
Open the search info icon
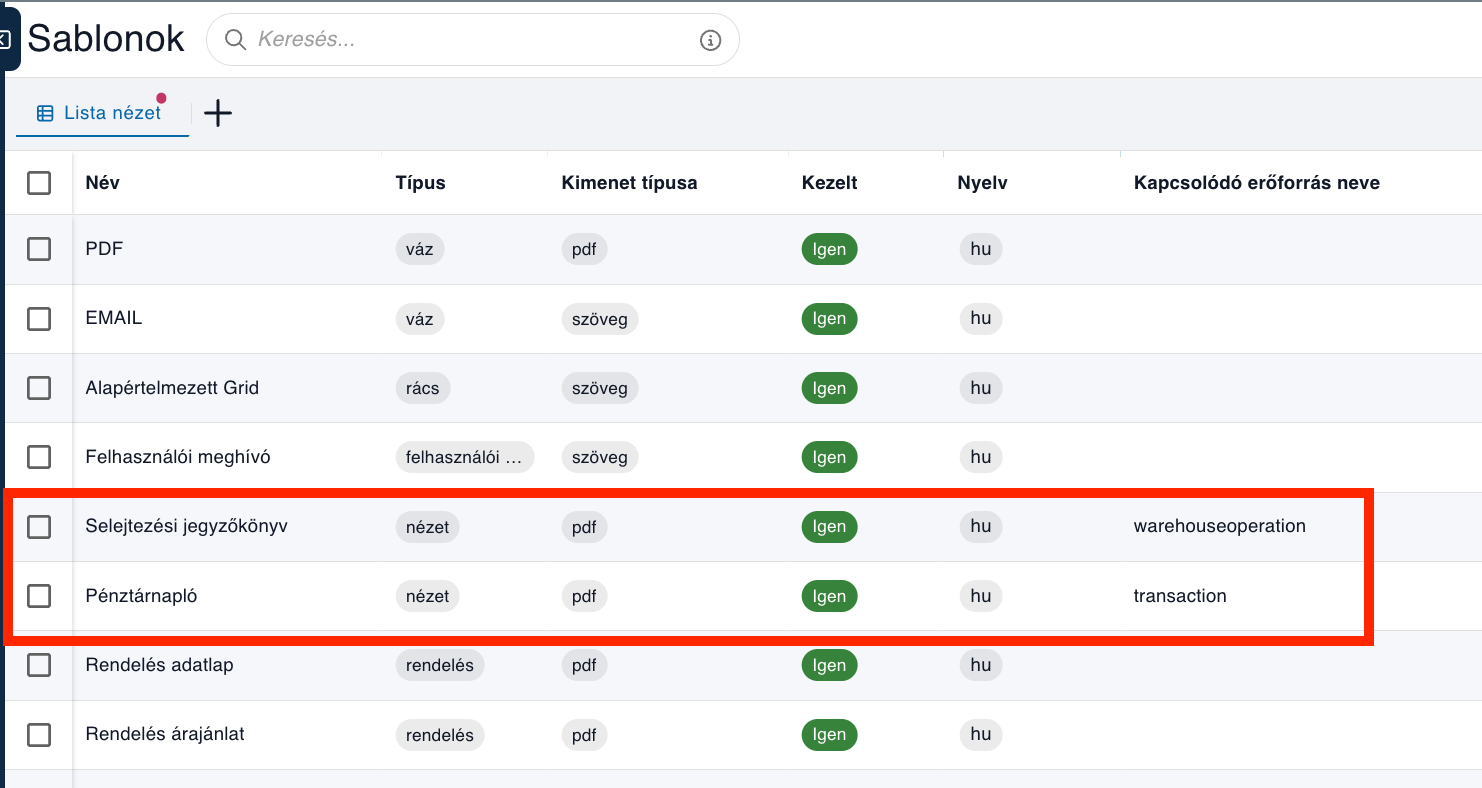tap(710, 40)
